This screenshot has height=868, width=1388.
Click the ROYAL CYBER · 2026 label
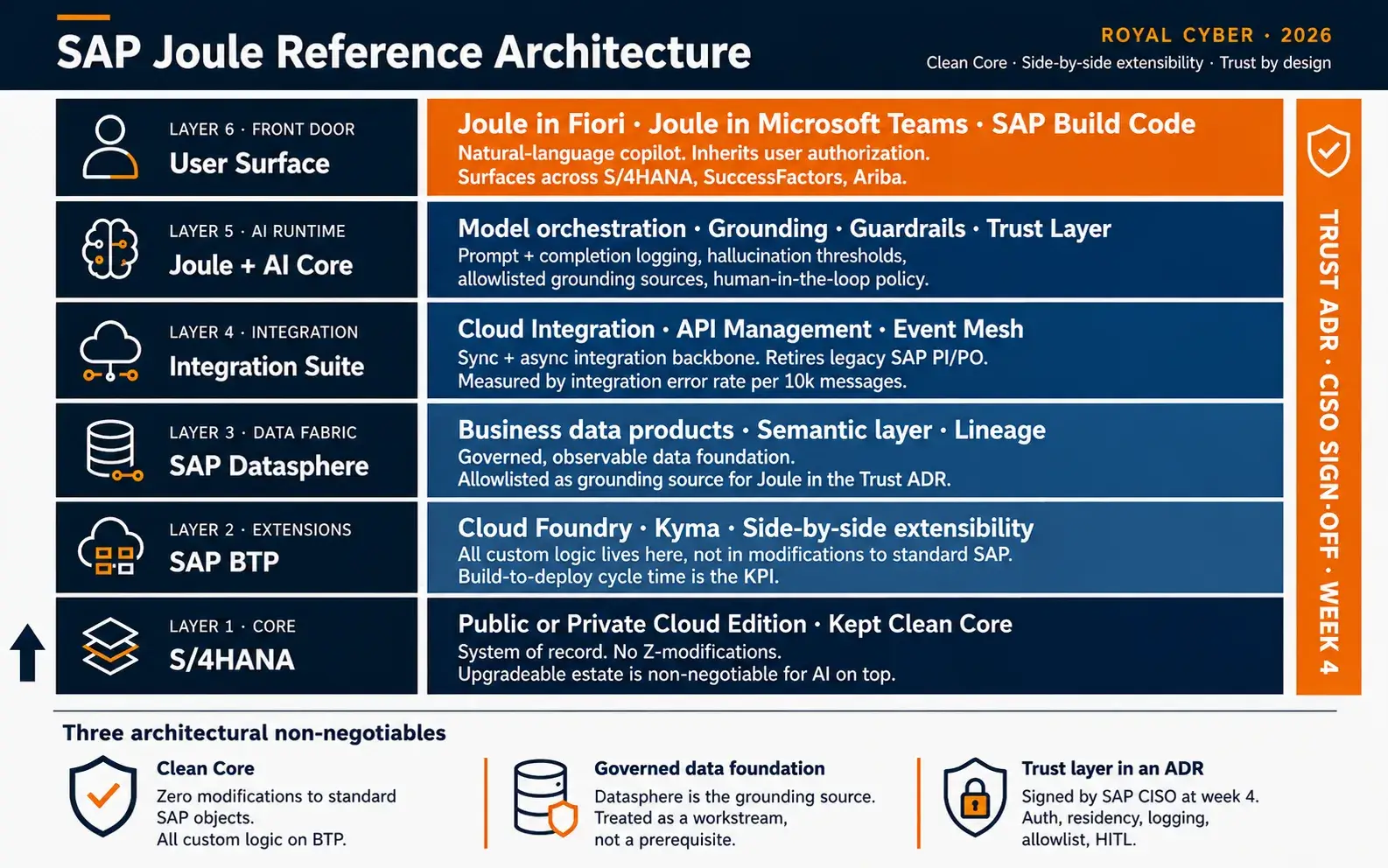tap(1216, 35)
